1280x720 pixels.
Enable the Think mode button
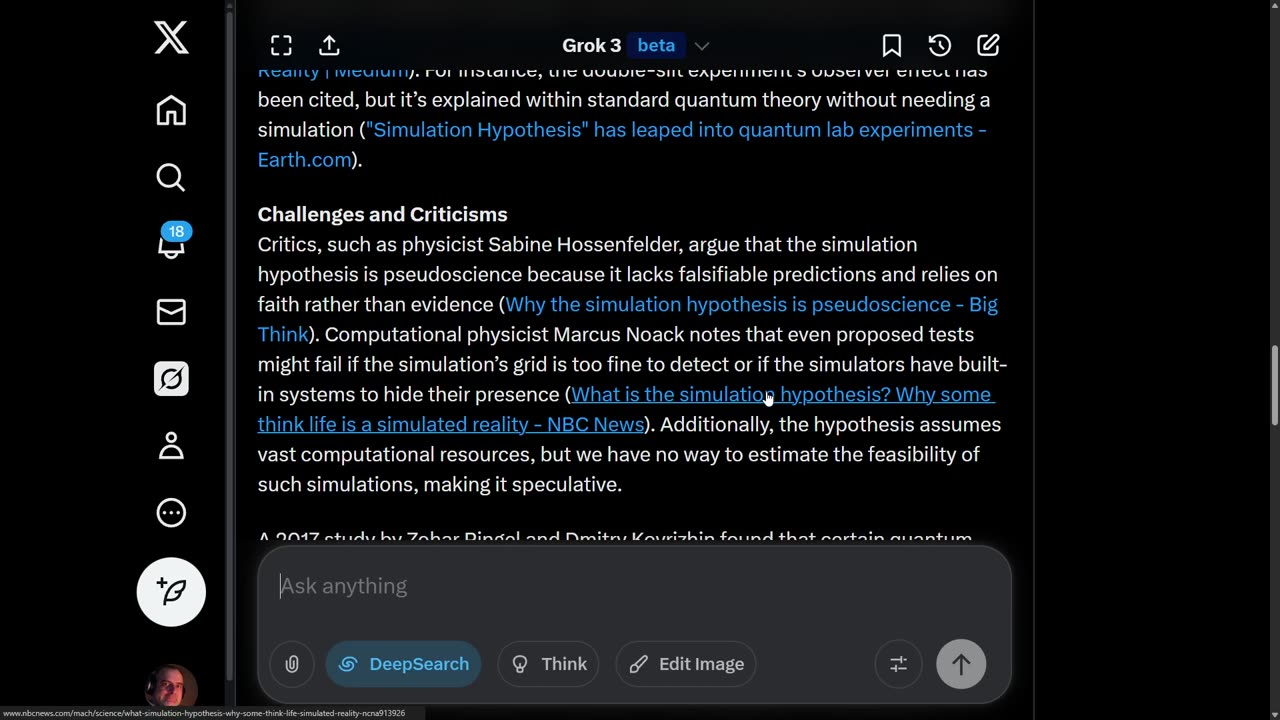(548, 664)
